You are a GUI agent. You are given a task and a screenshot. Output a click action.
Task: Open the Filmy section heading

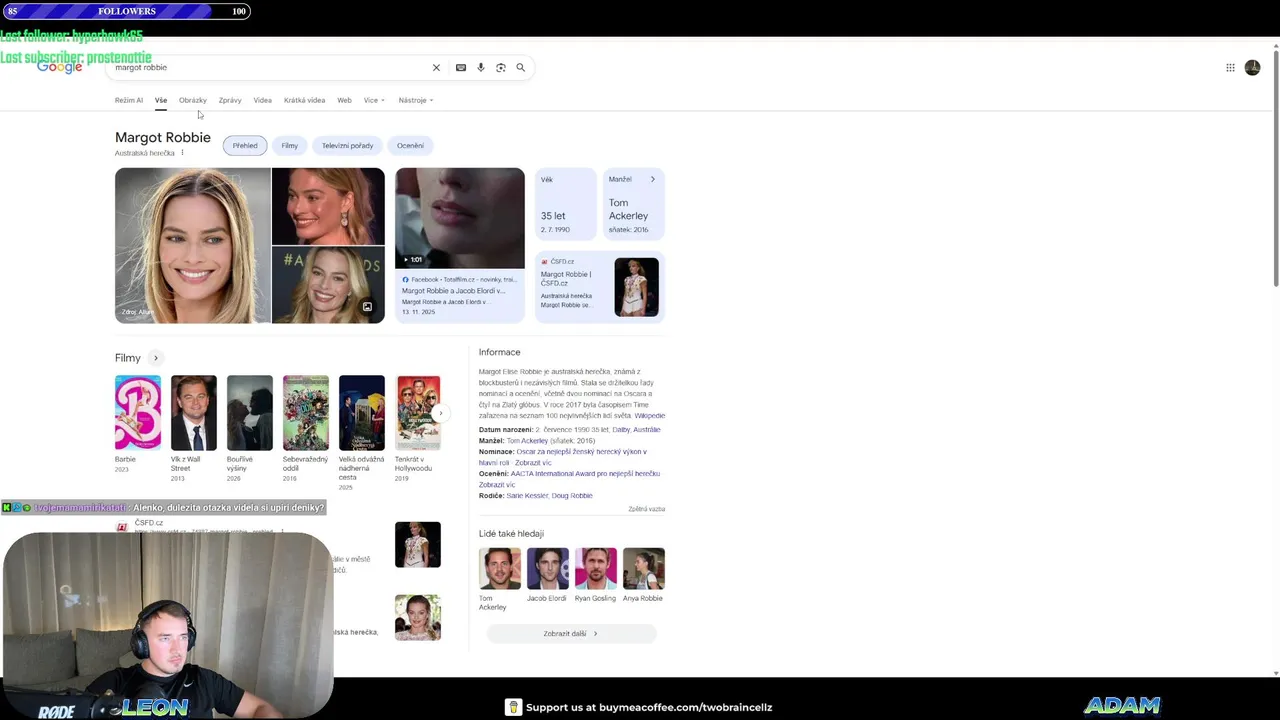click(127, 358)
